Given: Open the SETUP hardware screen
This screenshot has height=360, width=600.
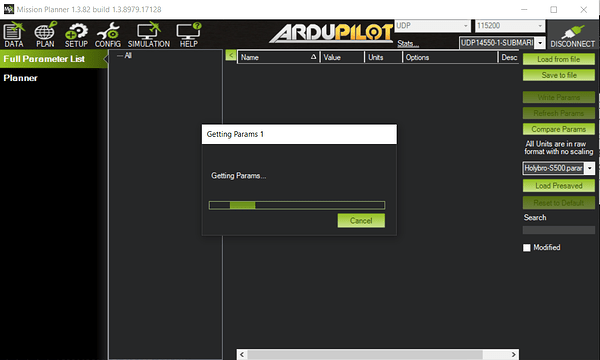Looking at the screenshot, I should [76, 34].
